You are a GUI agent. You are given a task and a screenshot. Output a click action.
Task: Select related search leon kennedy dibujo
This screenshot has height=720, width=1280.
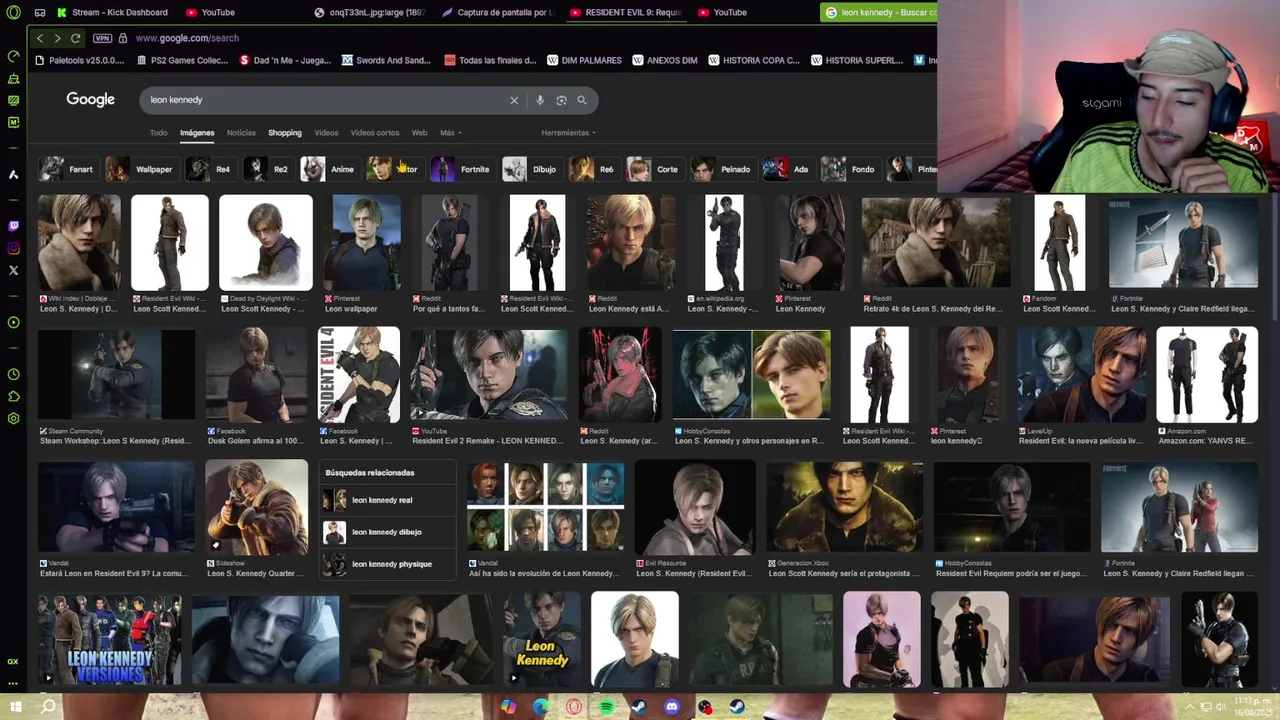[388, 532]
